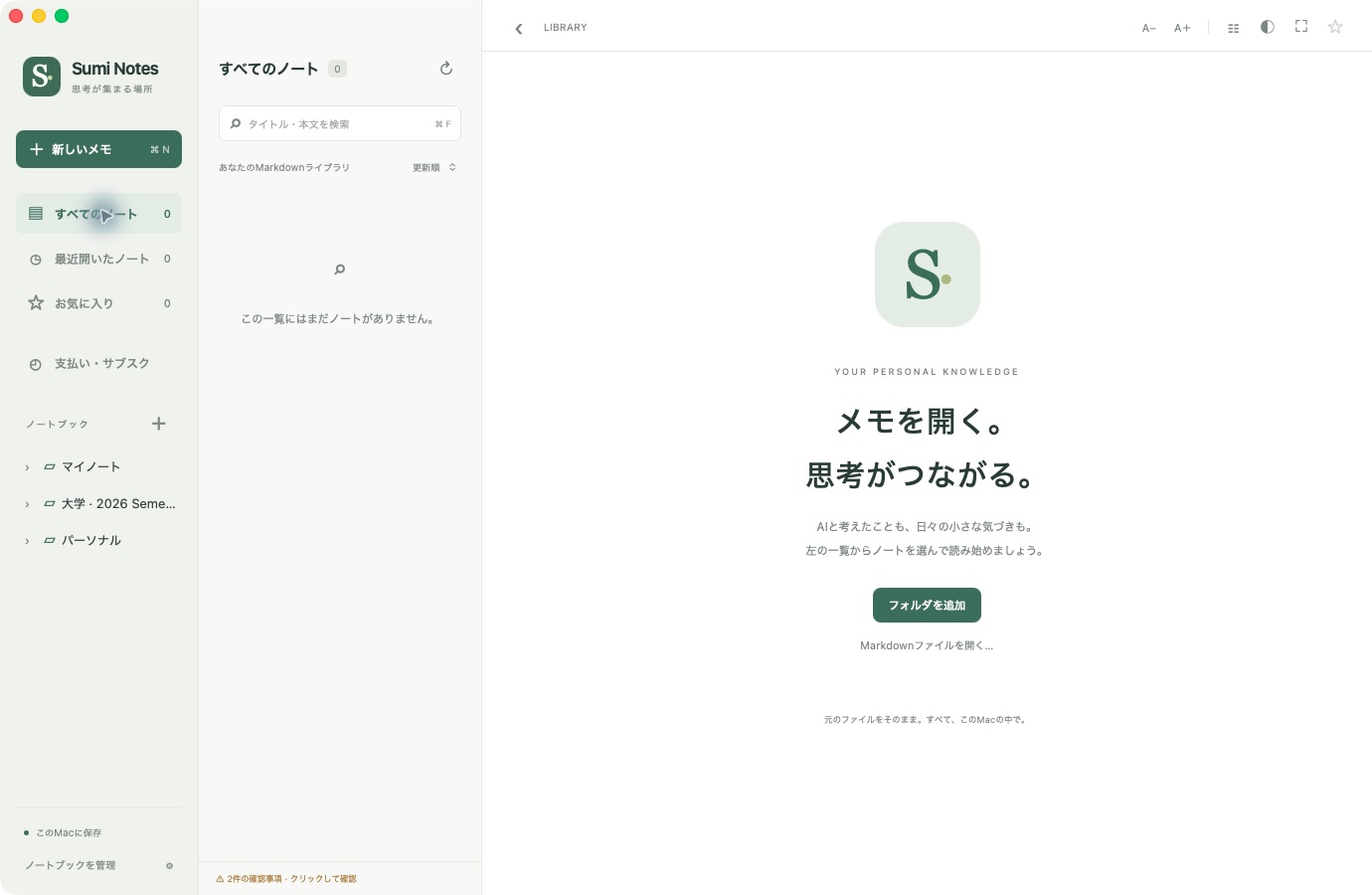Open ノートブックを管理
Viewport: 1372px width, 895px height.
tap(71, 865)
